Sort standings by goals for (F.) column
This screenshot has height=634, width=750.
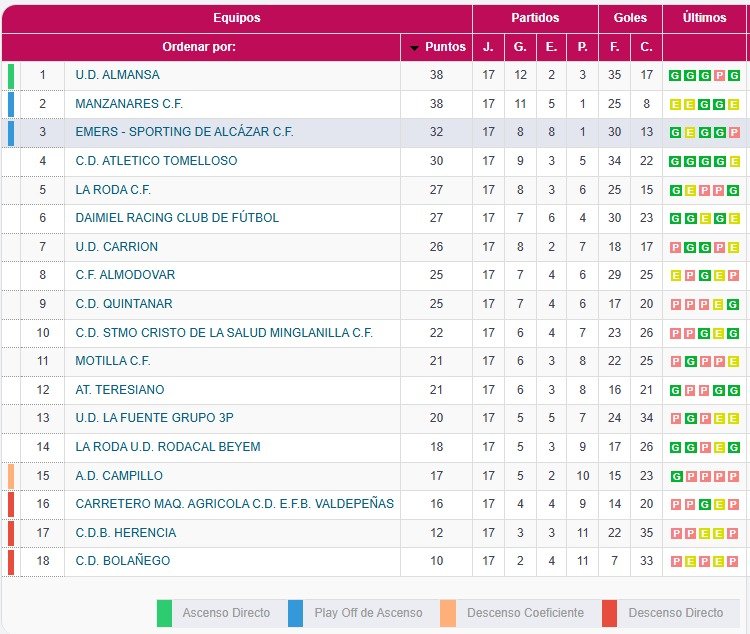click(614, 47)
